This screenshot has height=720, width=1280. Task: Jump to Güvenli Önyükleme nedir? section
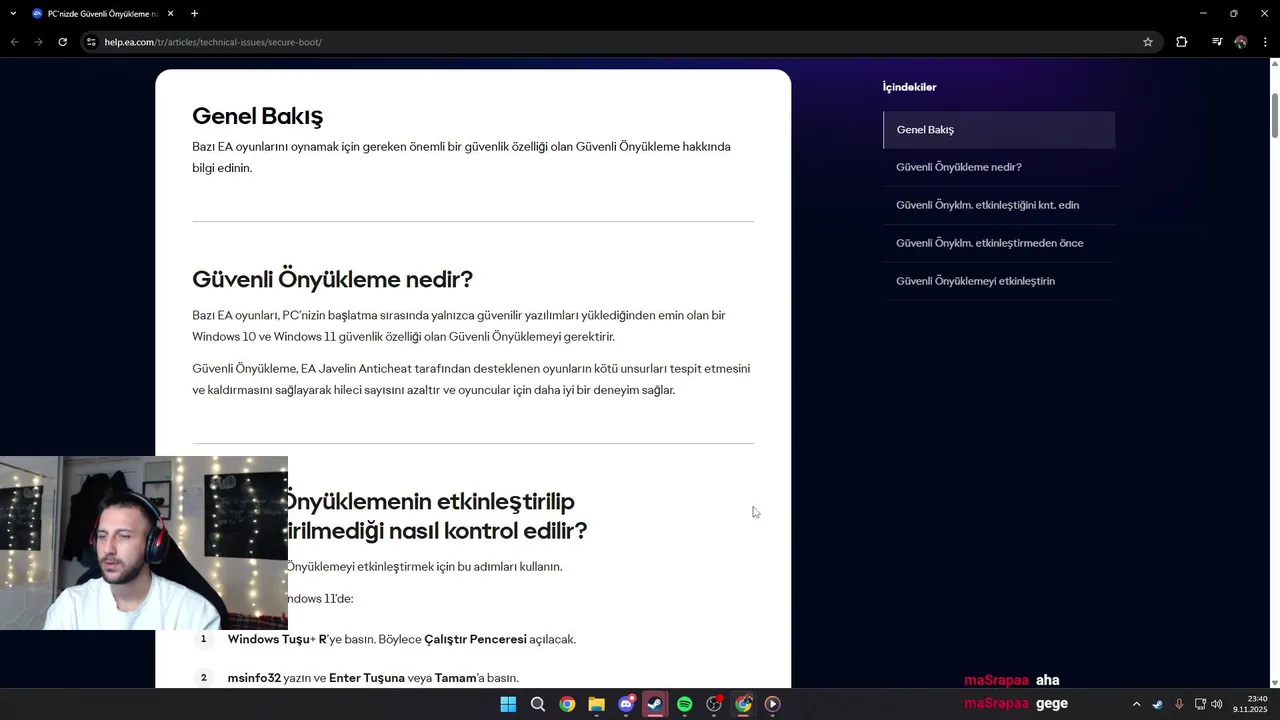(999, 167)
